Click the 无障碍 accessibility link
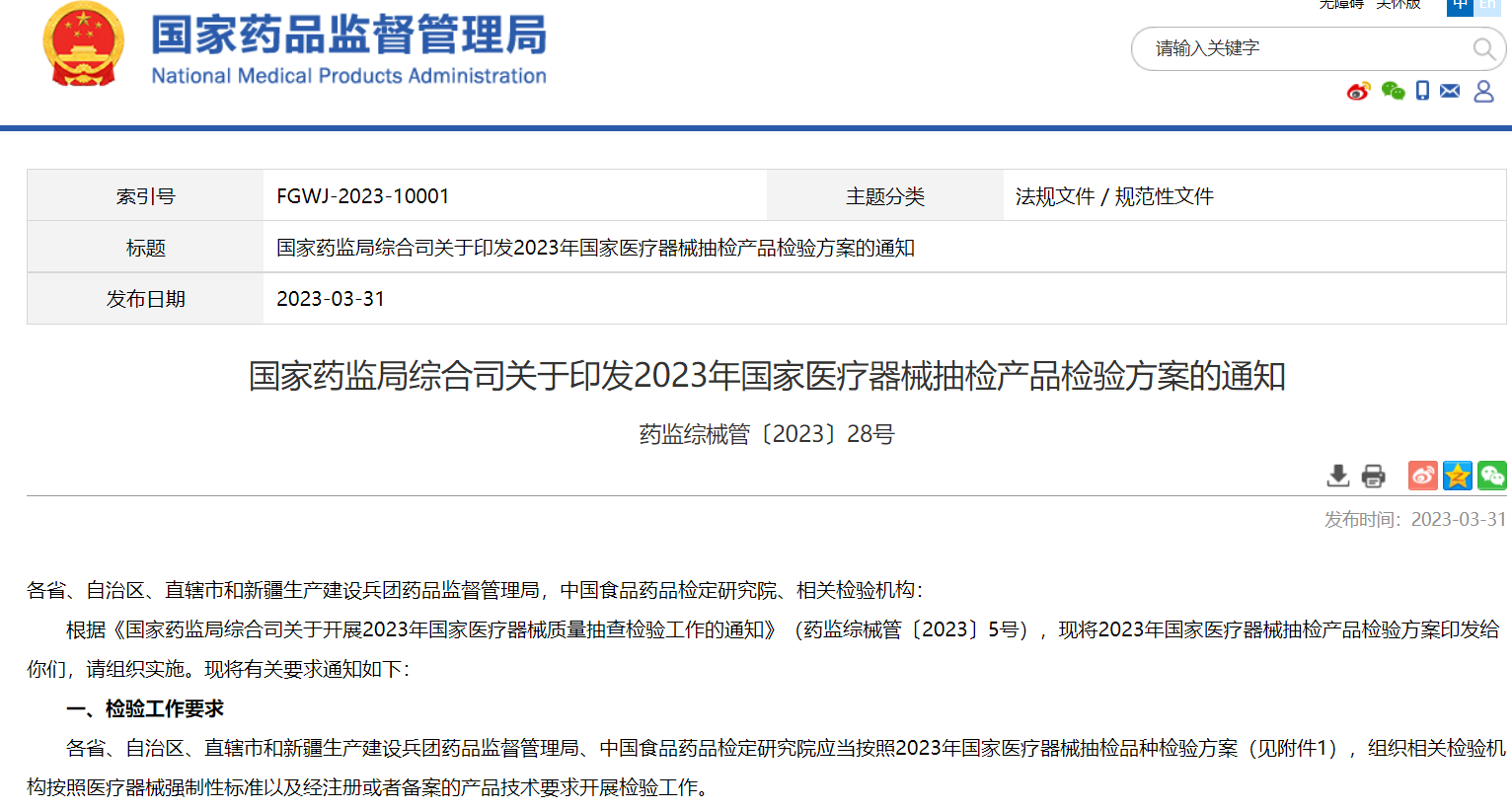This screenshot has height=811, width=1512. [1341, 5]
